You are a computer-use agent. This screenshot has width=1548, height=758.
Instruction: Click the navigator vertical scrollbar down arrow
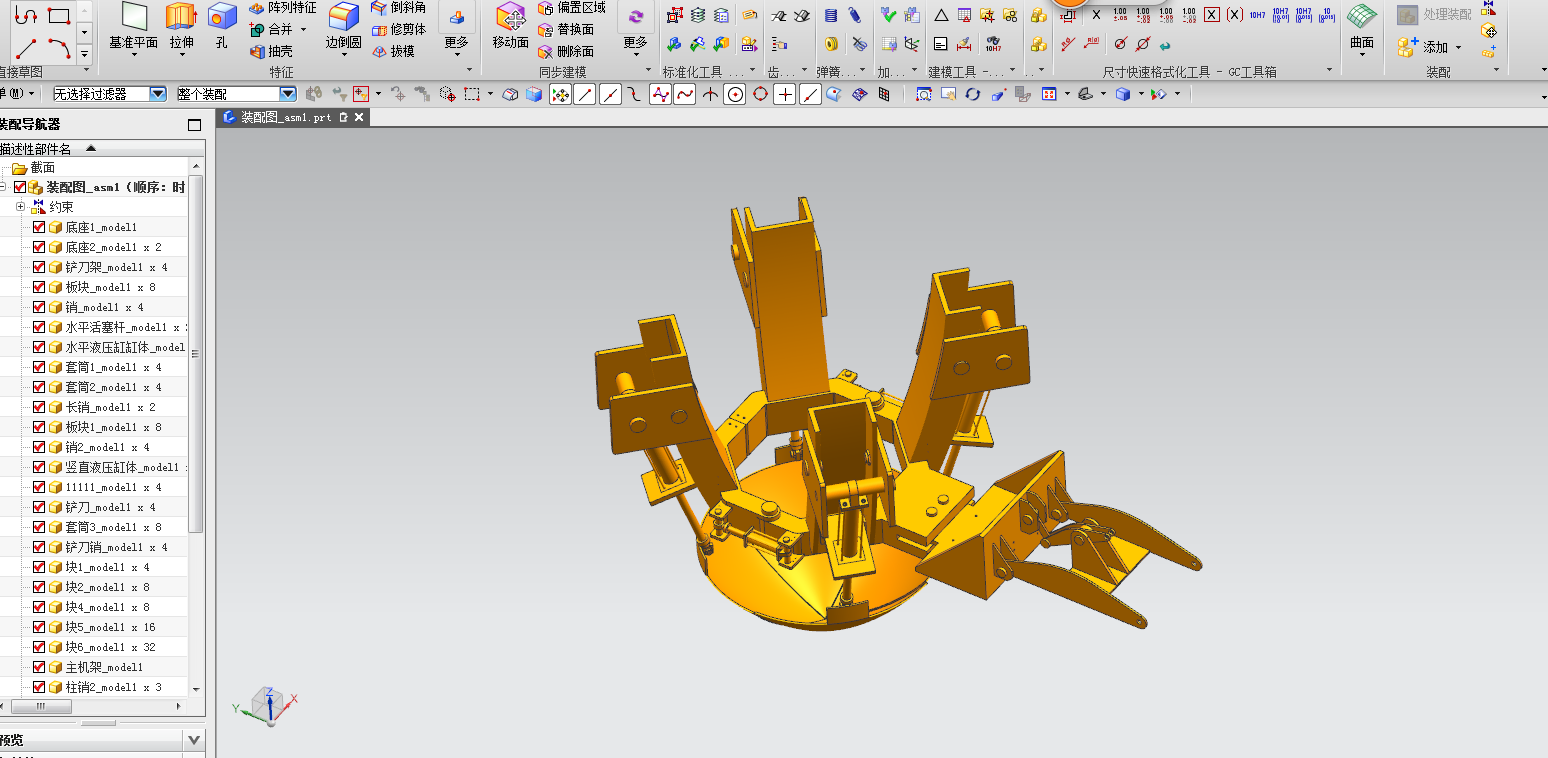(196, 689)
